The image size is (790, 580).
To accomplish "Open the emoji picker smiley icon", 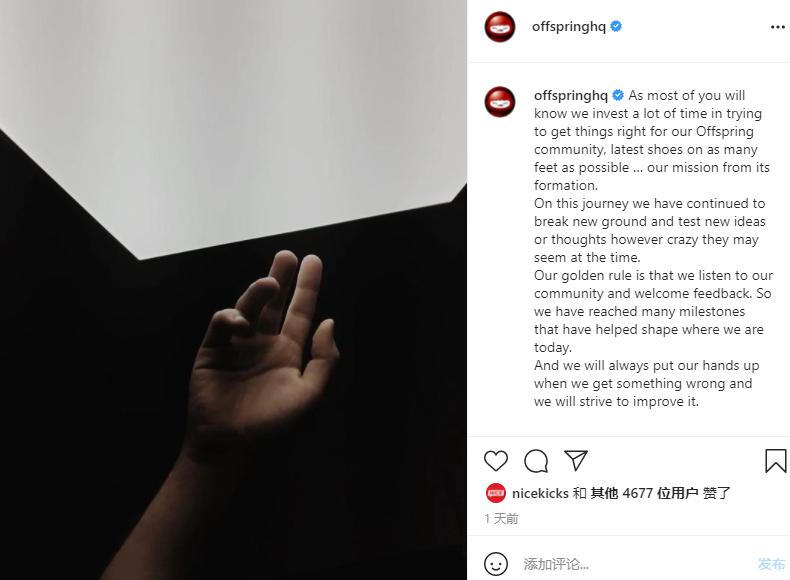I will 496,564.
